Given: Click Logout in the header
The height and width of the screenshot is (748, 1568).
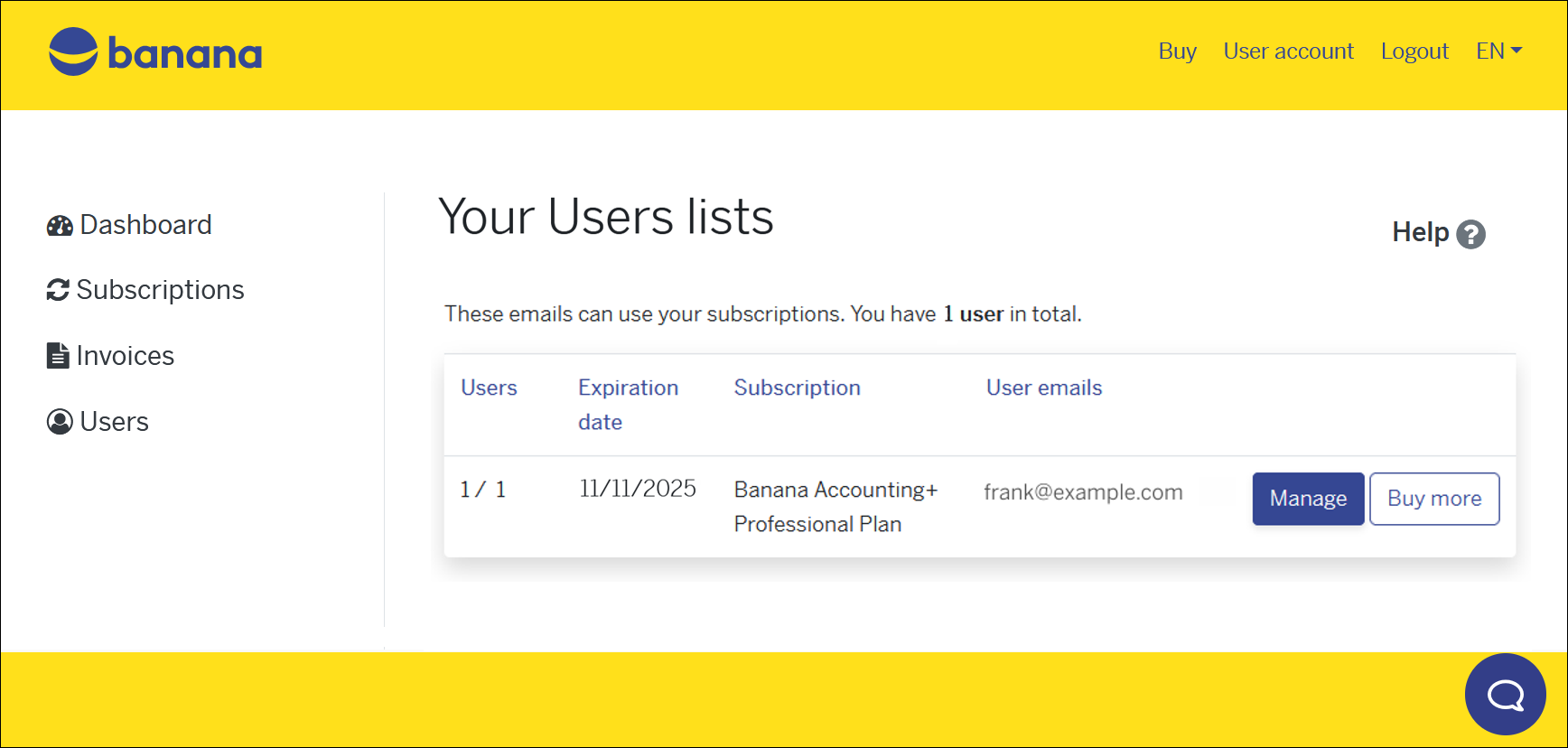Looking at the screenshot, I should (1414, 51).
